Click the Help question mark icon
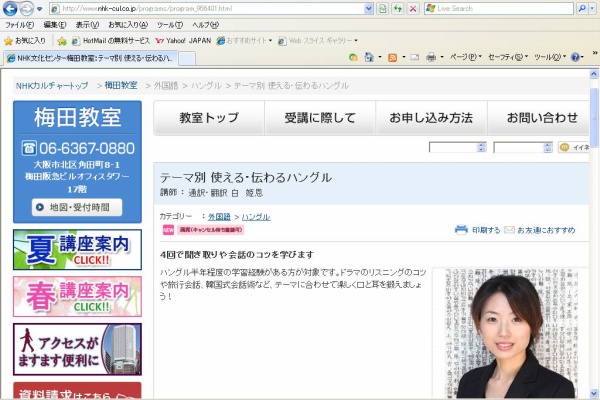The width and height of the screenshot is (600, 400). [576, 58]
